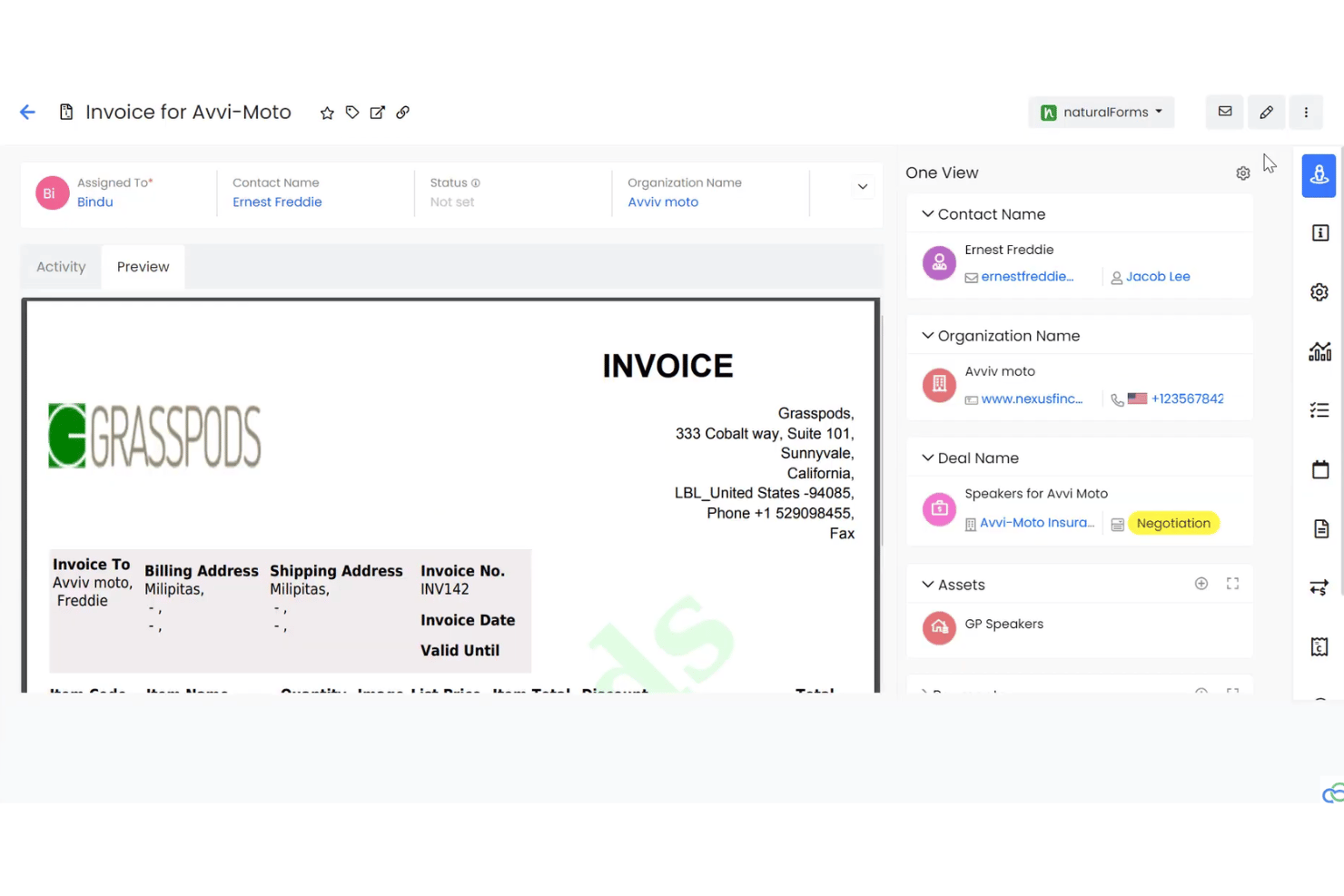Click the Negotiation stage badge

coord(1173,523)
